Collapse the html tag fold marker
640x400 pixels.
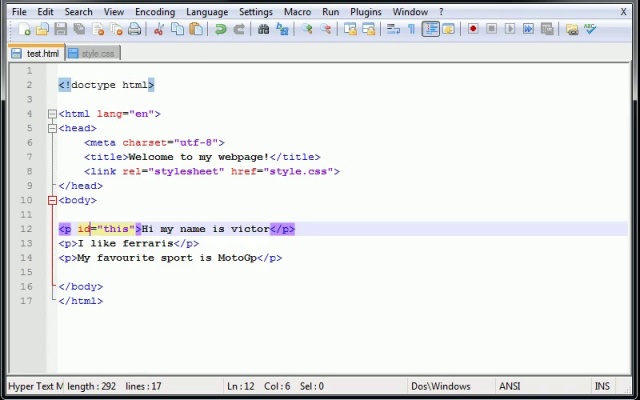click(52, 114)
